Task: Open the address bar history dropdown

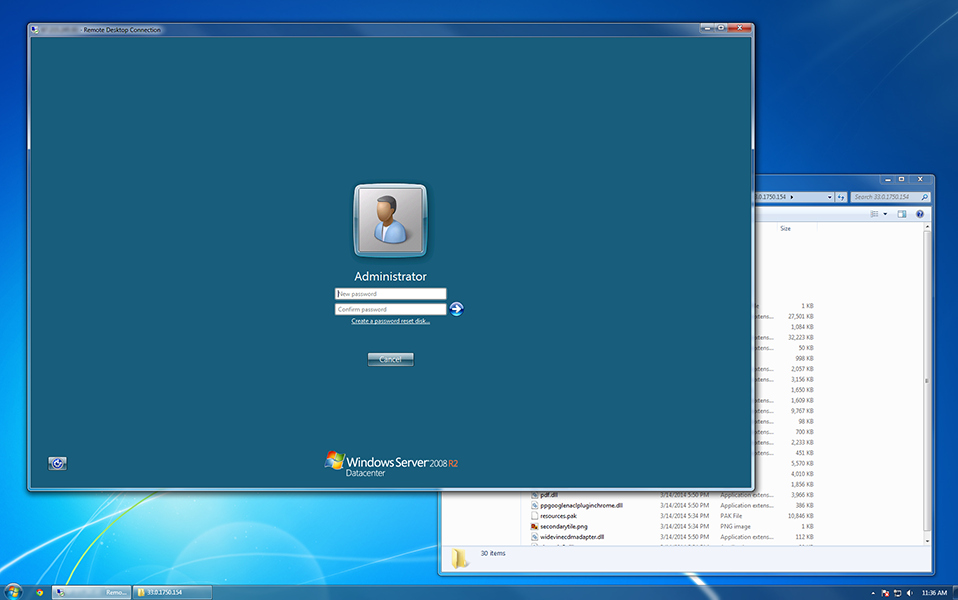Action: pos(829,197)
